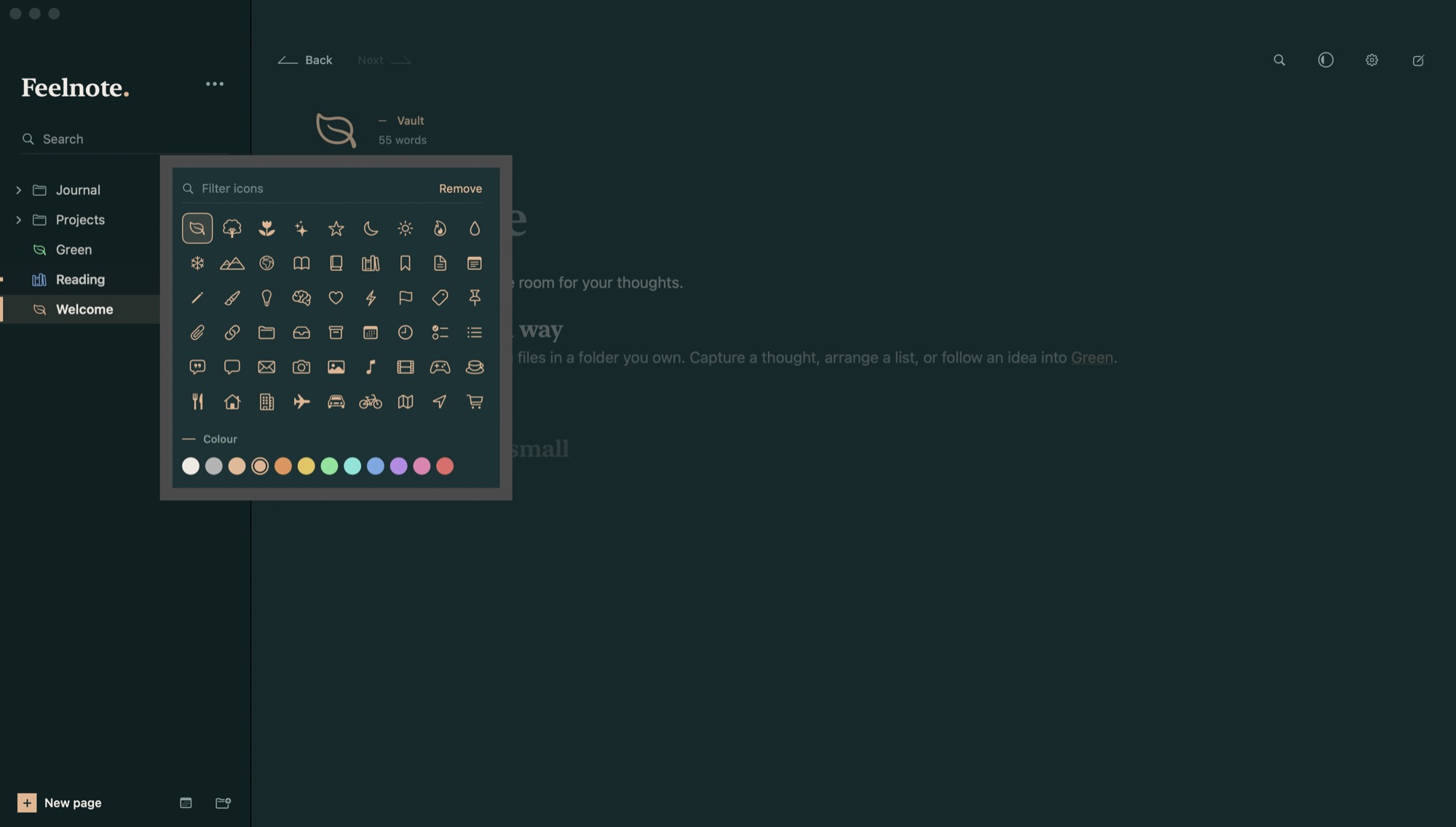Select the snowflake icon

click(197, 264)
